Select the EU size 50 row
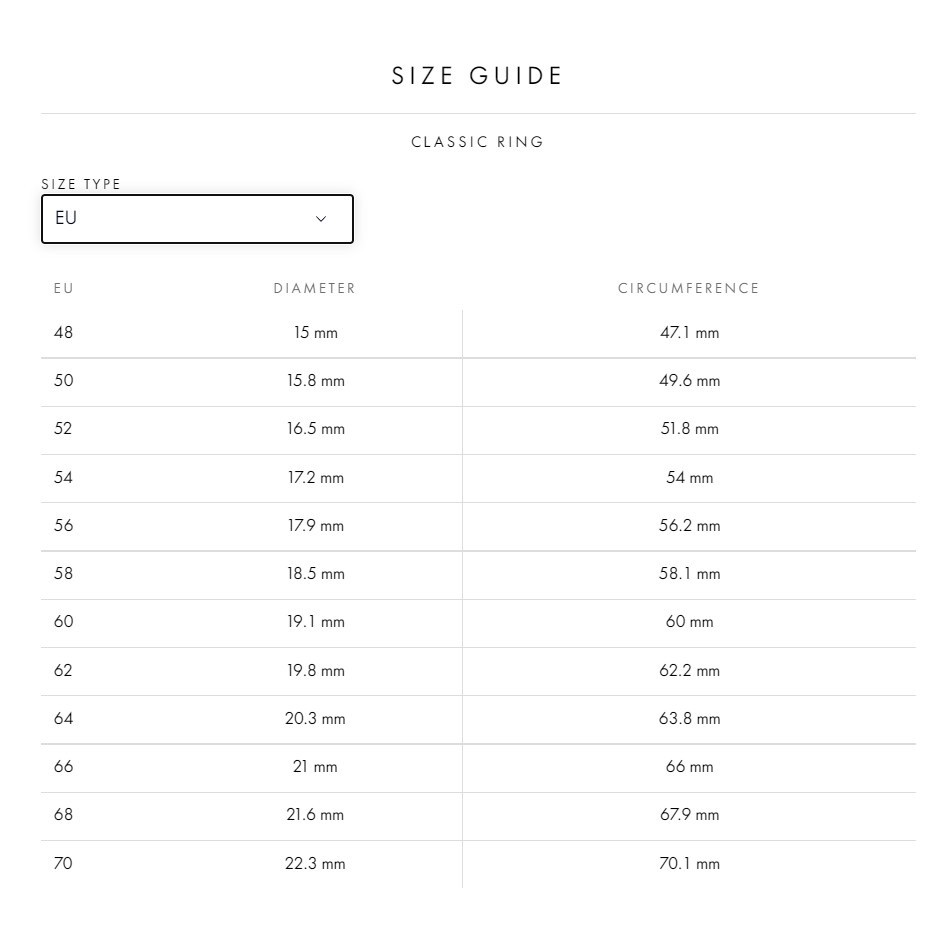Screen dimensions: 947x947 [478, 382]
